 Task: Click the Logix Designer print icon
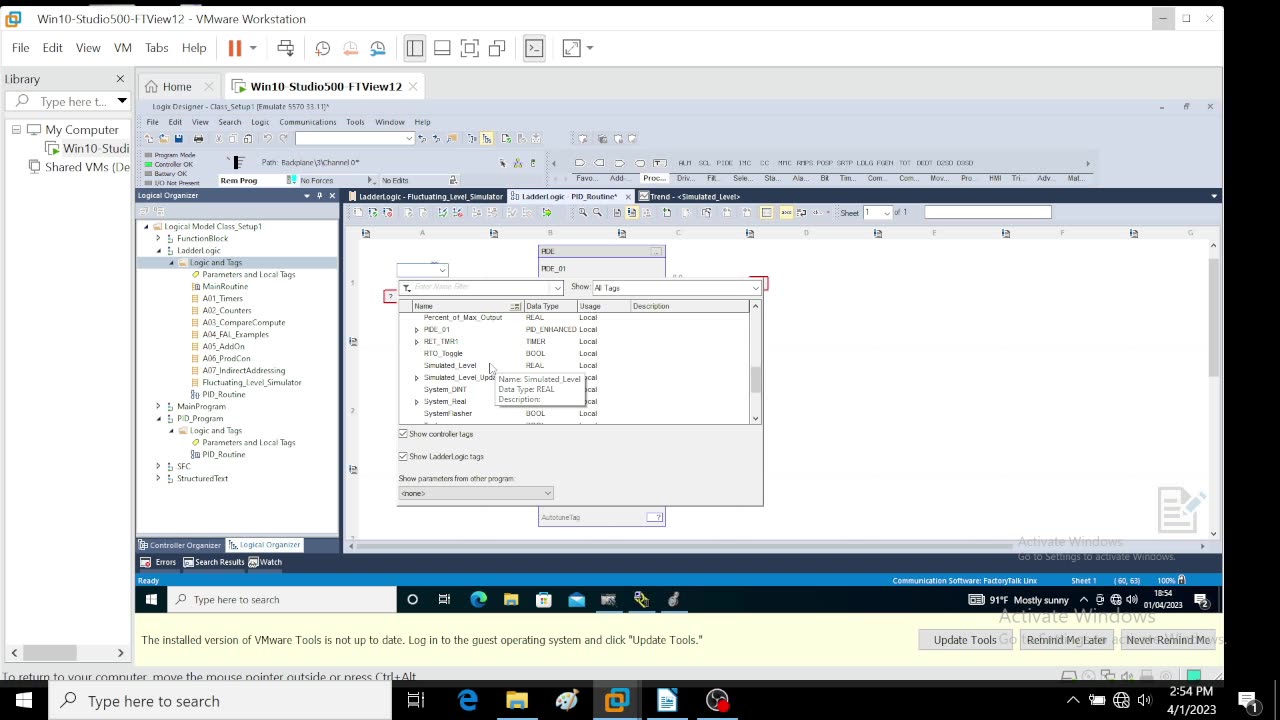coord(198,139)
